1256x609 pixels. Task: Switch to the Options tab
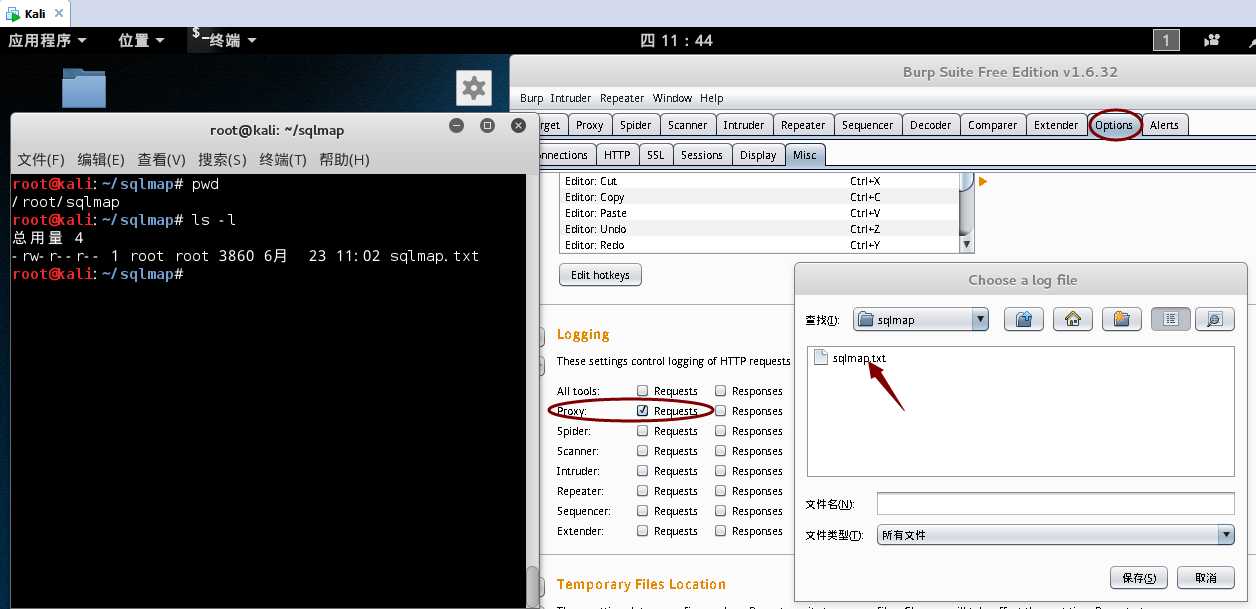(x=1113, y=125)
